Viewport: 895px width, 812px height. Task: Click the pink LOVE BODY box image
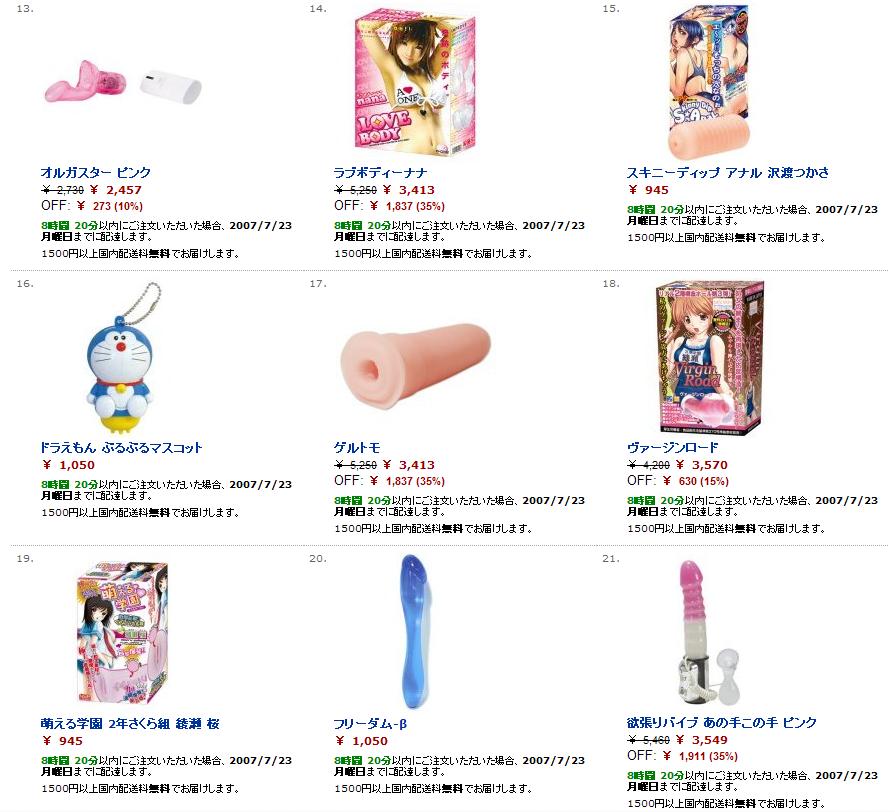tap(416, 82)
